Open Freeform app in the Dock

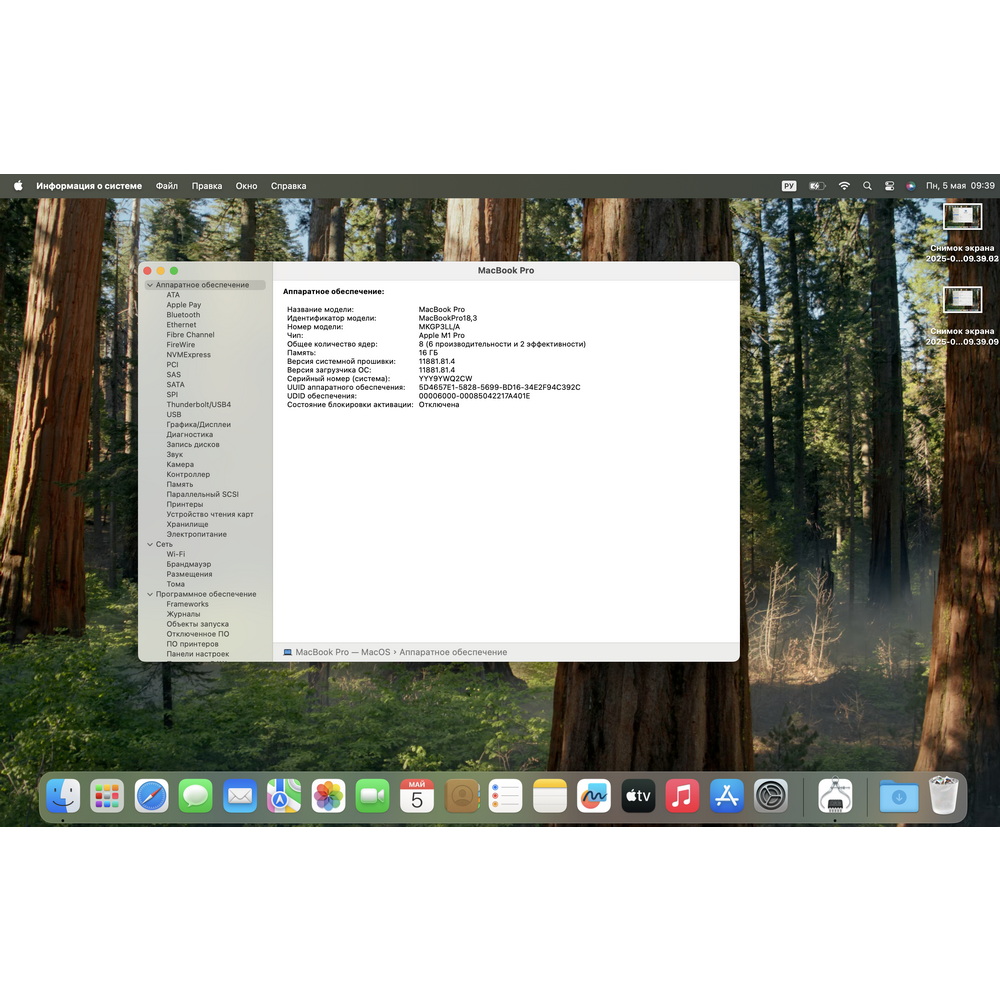click(x=594, y=796)
